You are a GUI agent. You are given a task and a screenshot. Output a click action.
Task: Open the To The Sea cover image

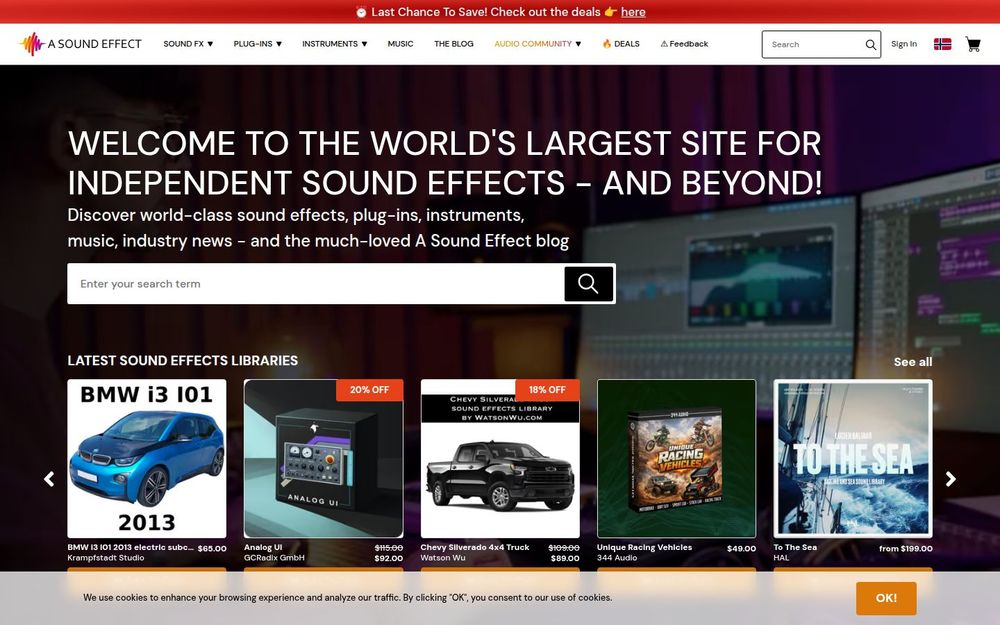click(x=853, y=459)
